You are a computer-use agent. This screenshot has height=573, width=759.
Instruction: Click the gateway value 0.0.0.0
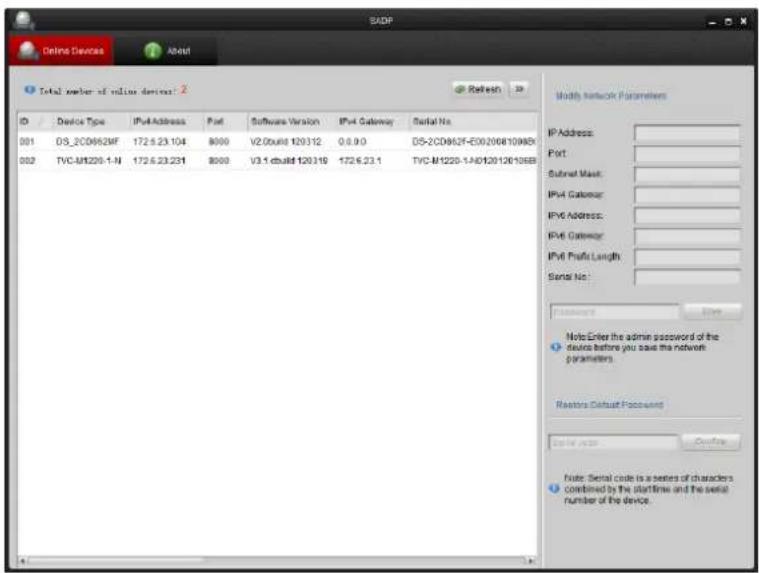point(352,141)
